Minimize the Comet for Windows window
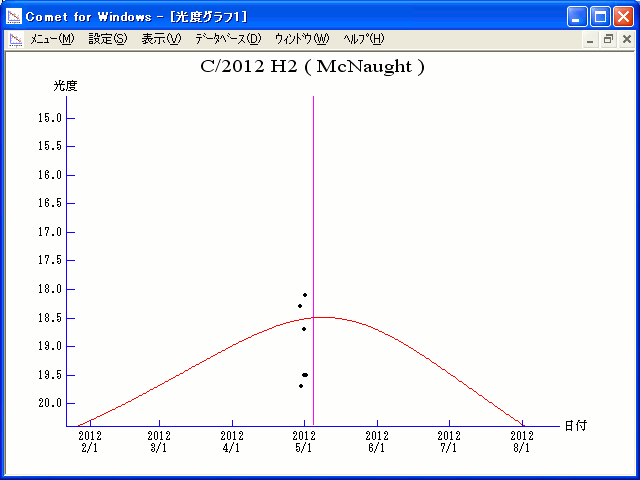This screenshot has height=480, width=640. (577, 17)
